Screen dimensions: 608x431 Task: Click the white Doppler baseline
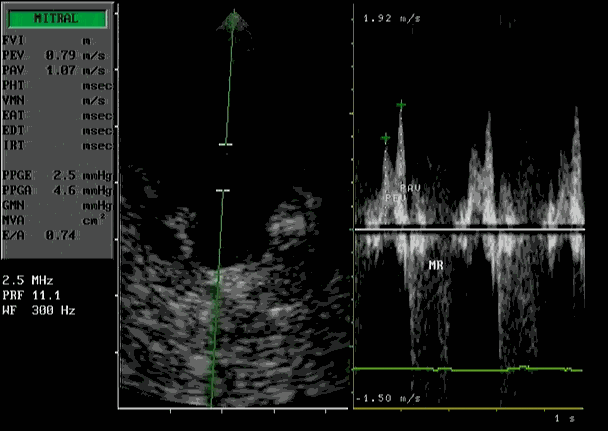(x=468, y=231)
